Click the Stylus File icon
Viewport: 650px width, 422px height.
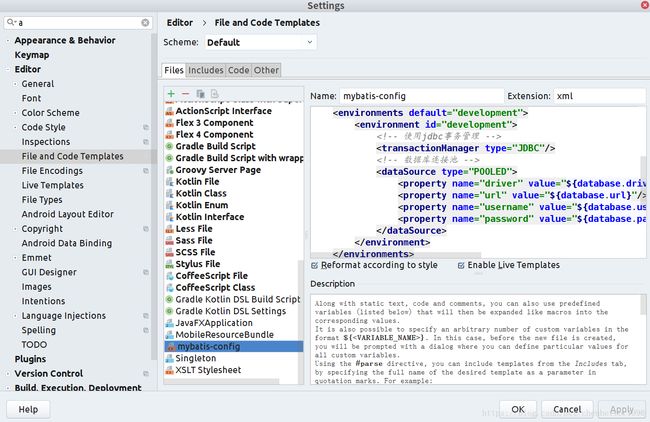pos(170,264)
